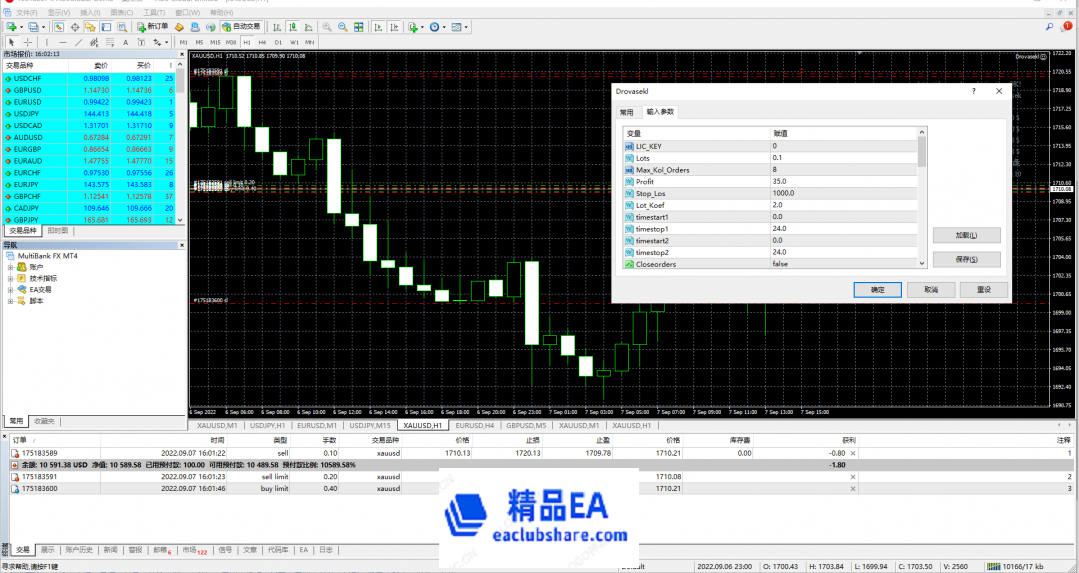Toggle the 自动交易 (AutoTrading) button

click(x=240, y=27)
